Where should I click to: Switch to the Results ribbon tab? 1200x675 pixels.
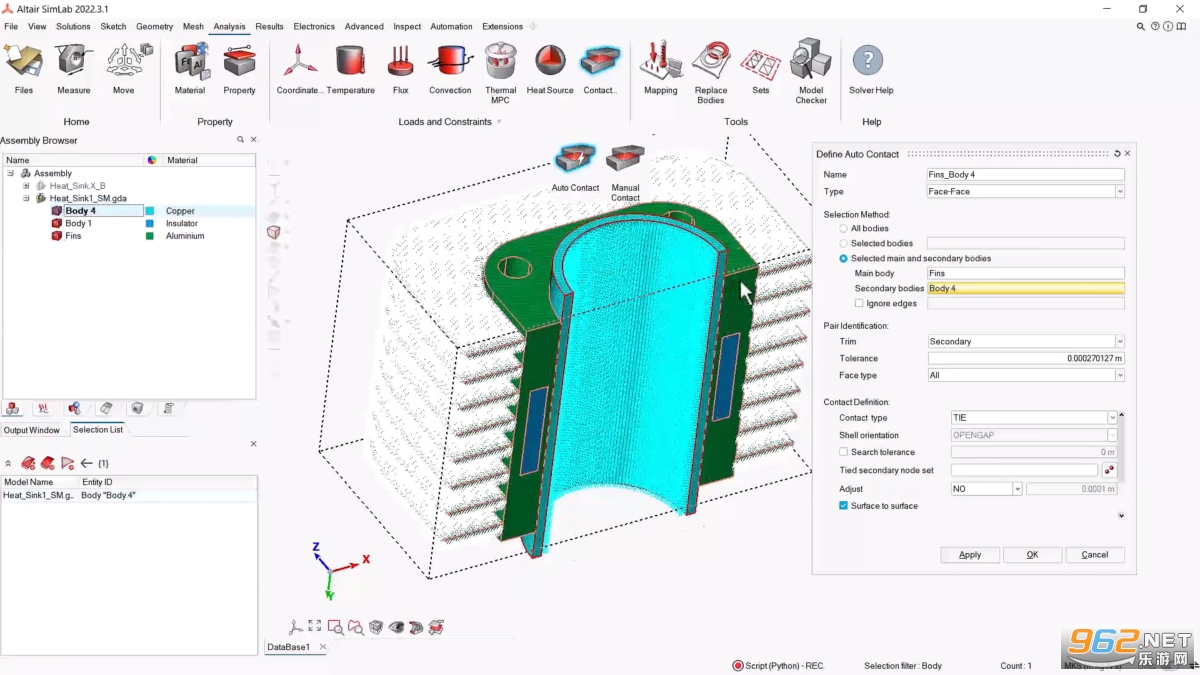coord(269,27)
